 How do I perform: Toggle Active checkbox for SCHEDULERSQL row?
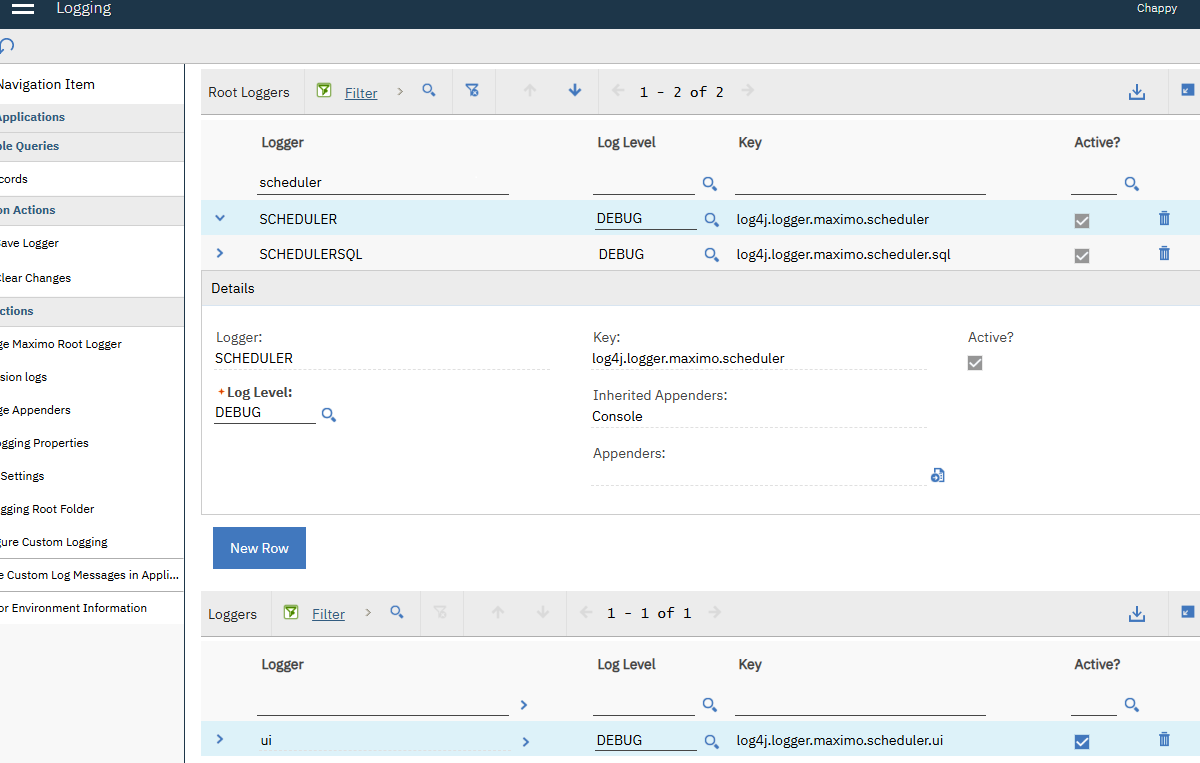pyautogui.click(x=1081, y=256)
